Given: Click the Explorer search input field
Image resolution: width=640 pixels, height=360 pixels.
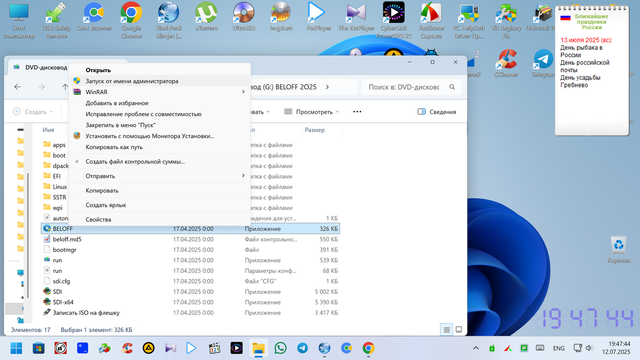Looking at the screenshot, I should tap(404, 87).
